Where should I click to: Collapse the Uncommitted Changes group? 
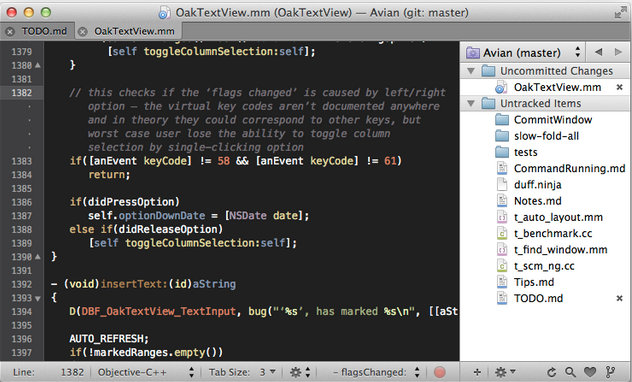[x=470, y=71]
